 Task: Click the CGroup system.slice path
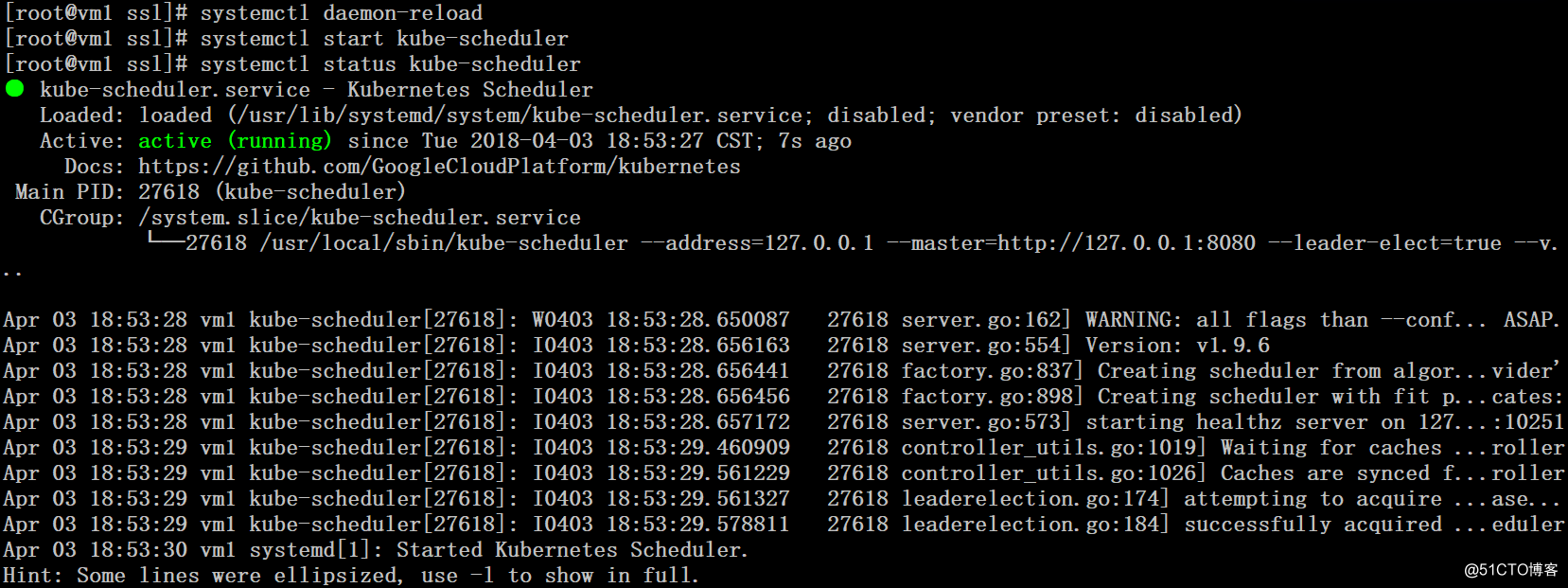[360, 218]
